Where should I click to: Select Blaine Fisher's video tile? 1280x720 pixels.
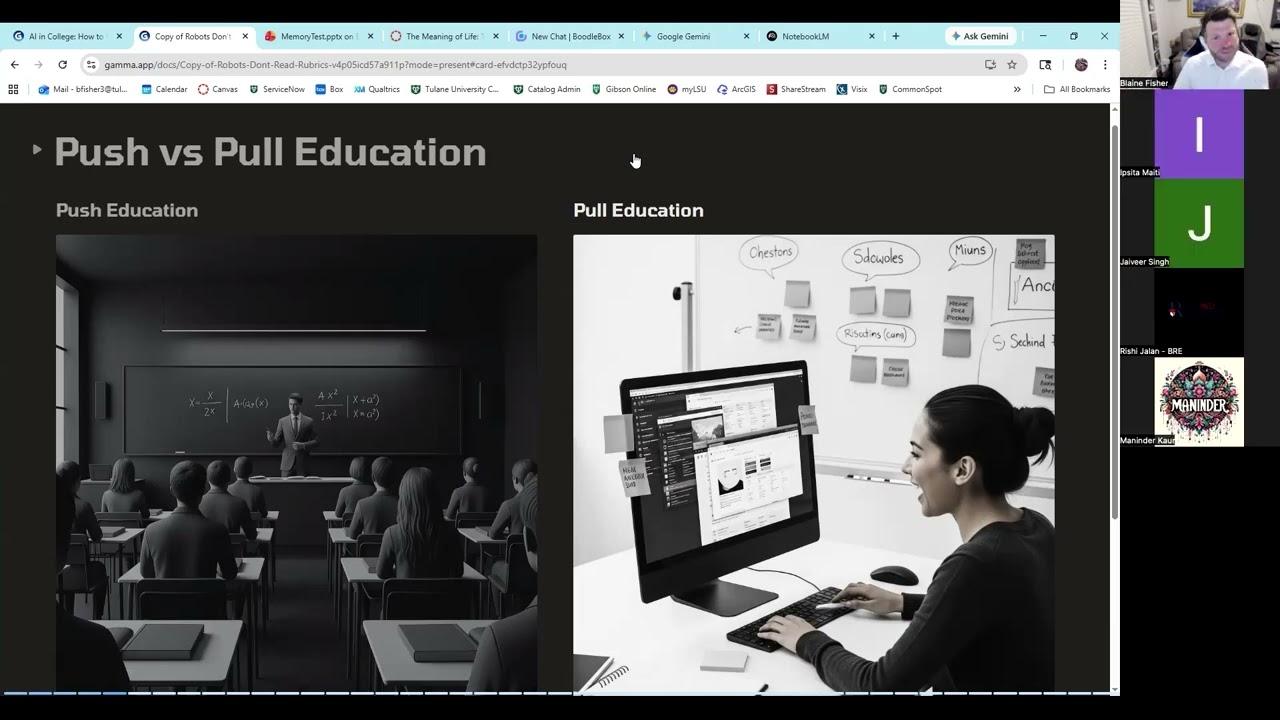click(1199, 45)
